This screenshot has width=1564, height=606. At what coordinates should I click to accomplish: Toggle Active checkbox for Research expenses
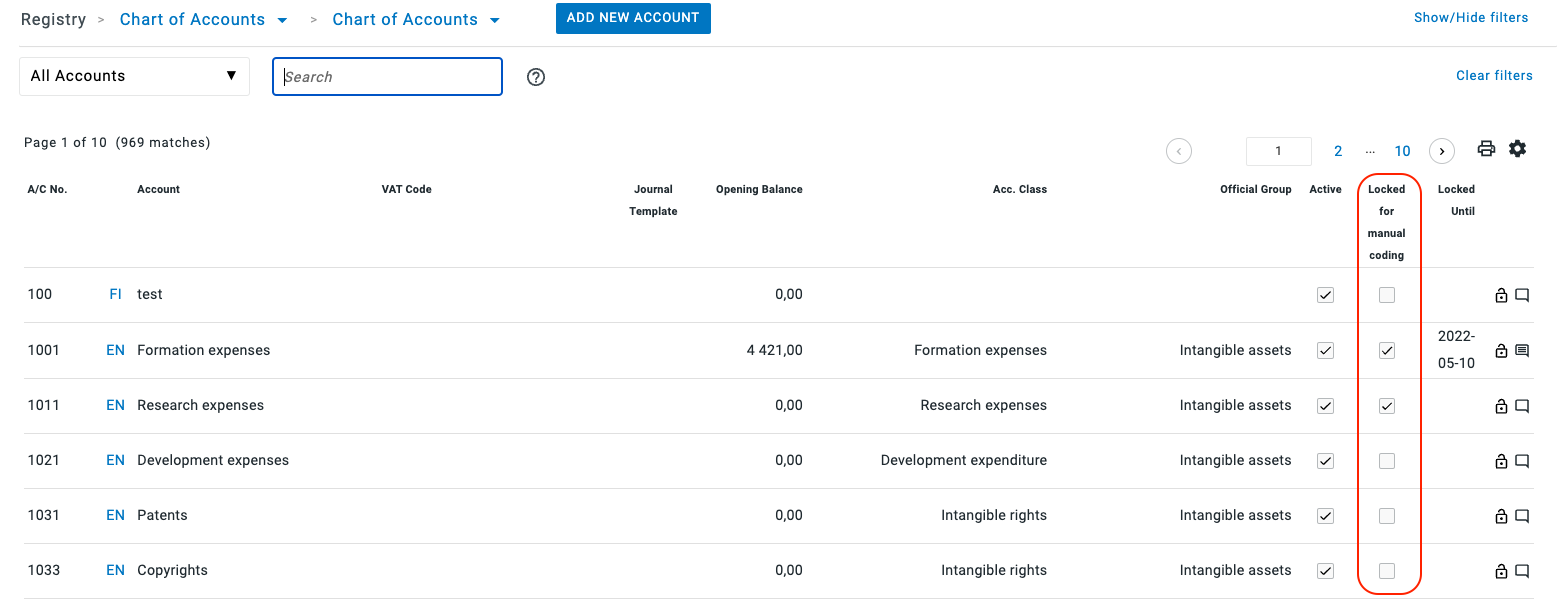click(x=1325, y=406)
